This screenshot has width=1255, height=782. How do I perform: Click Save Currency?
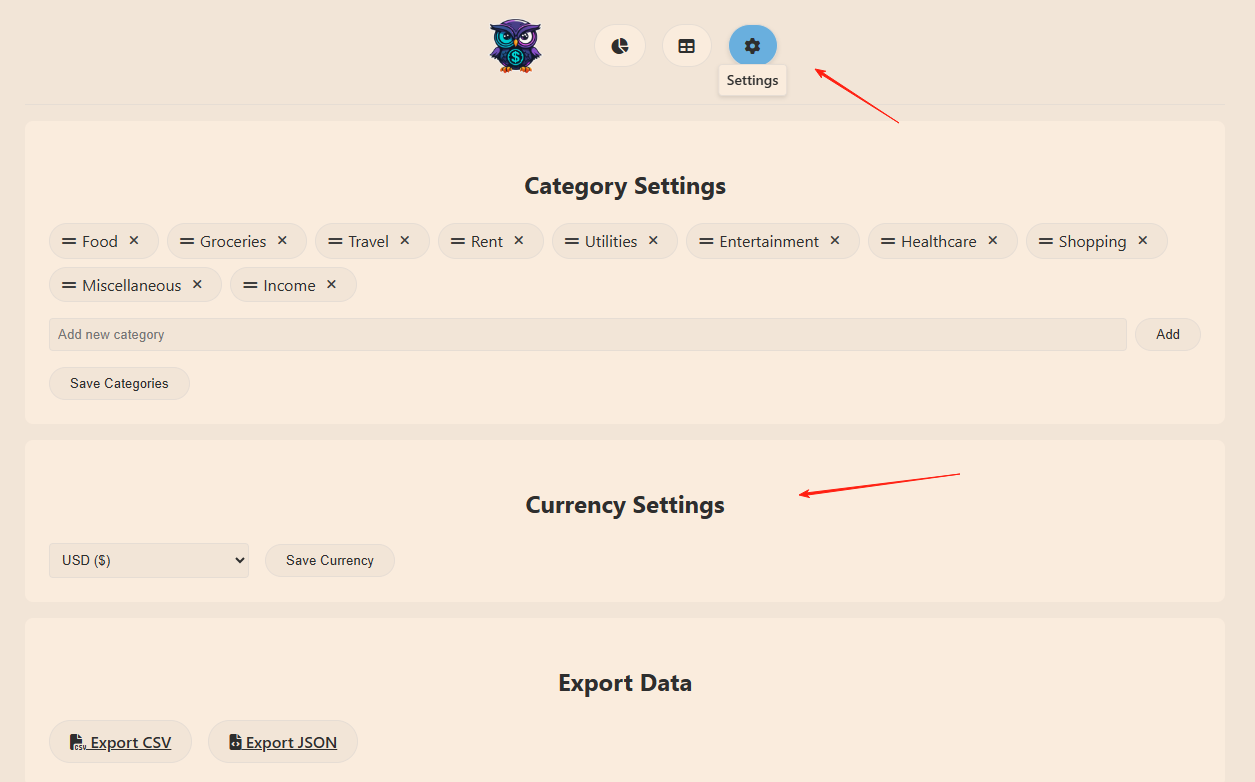(x=330, y=561)
